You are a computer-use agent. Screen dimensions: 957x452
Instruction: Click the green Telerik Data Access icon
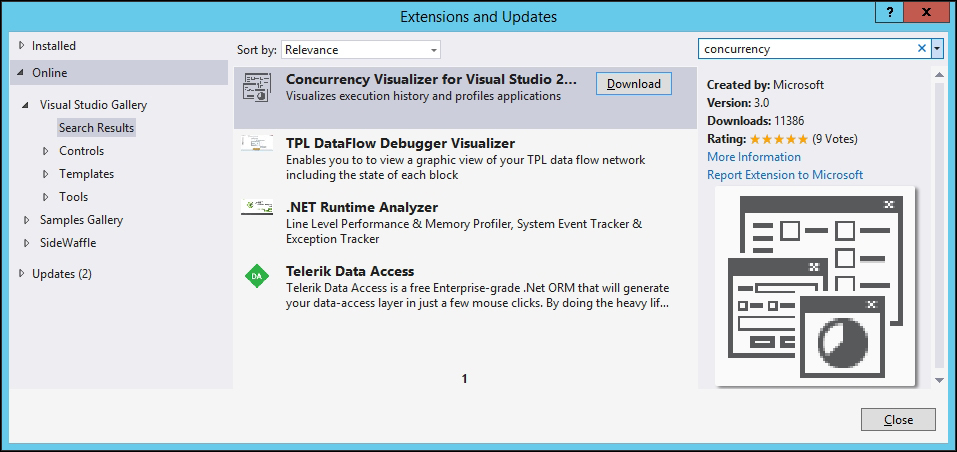(x=257, y=275)
